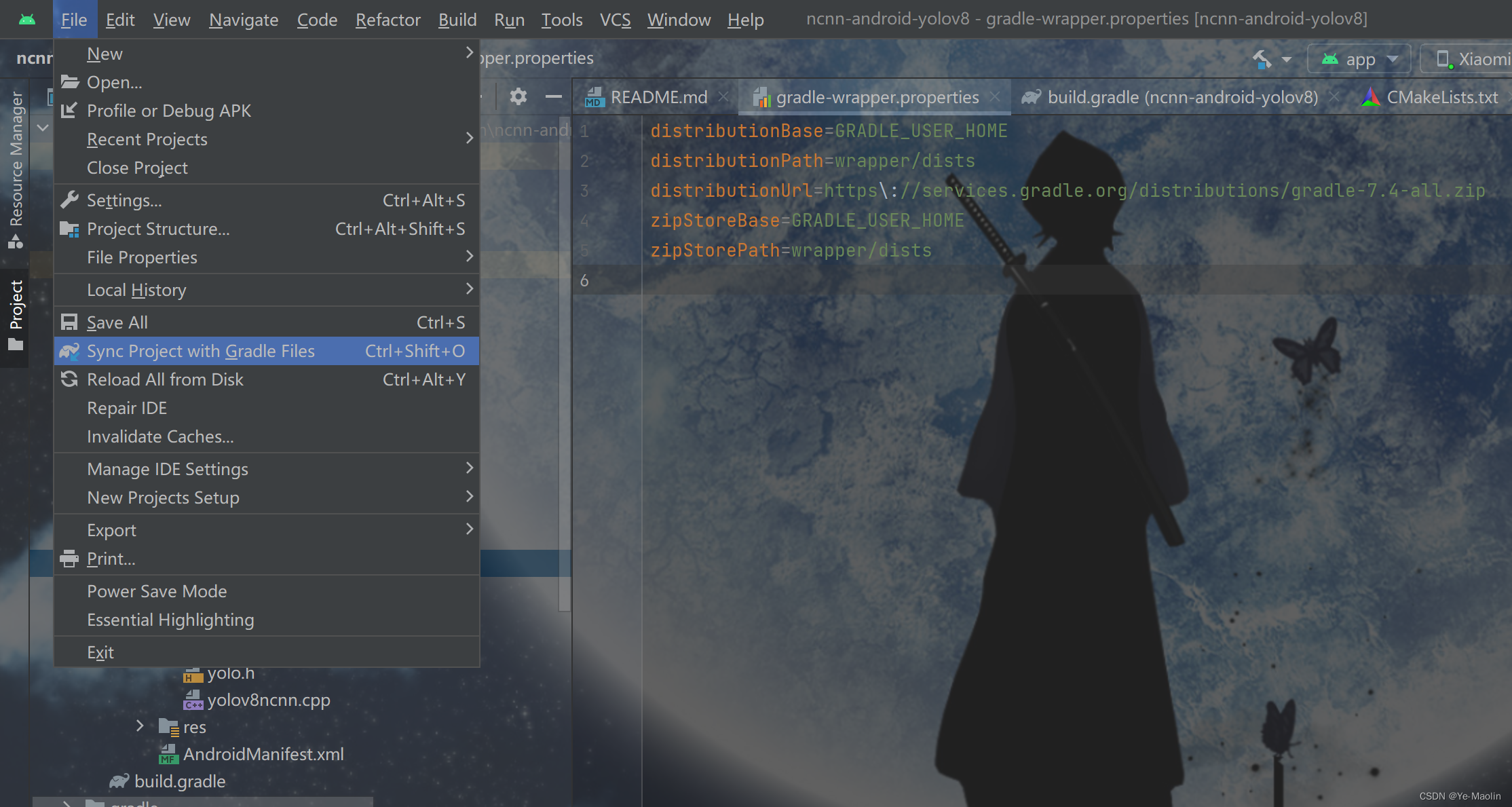Expand the Local History submenu
This screenshot has width=1512, height=807.
coord(266,290)
